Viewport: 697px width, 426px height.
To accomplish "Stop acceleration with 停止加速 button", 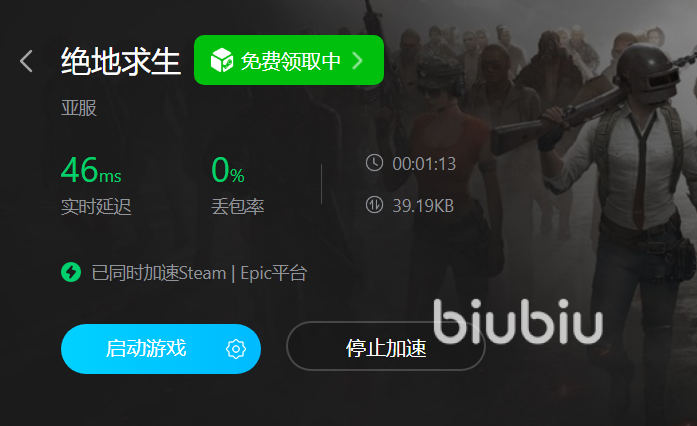I will (386, 346).
